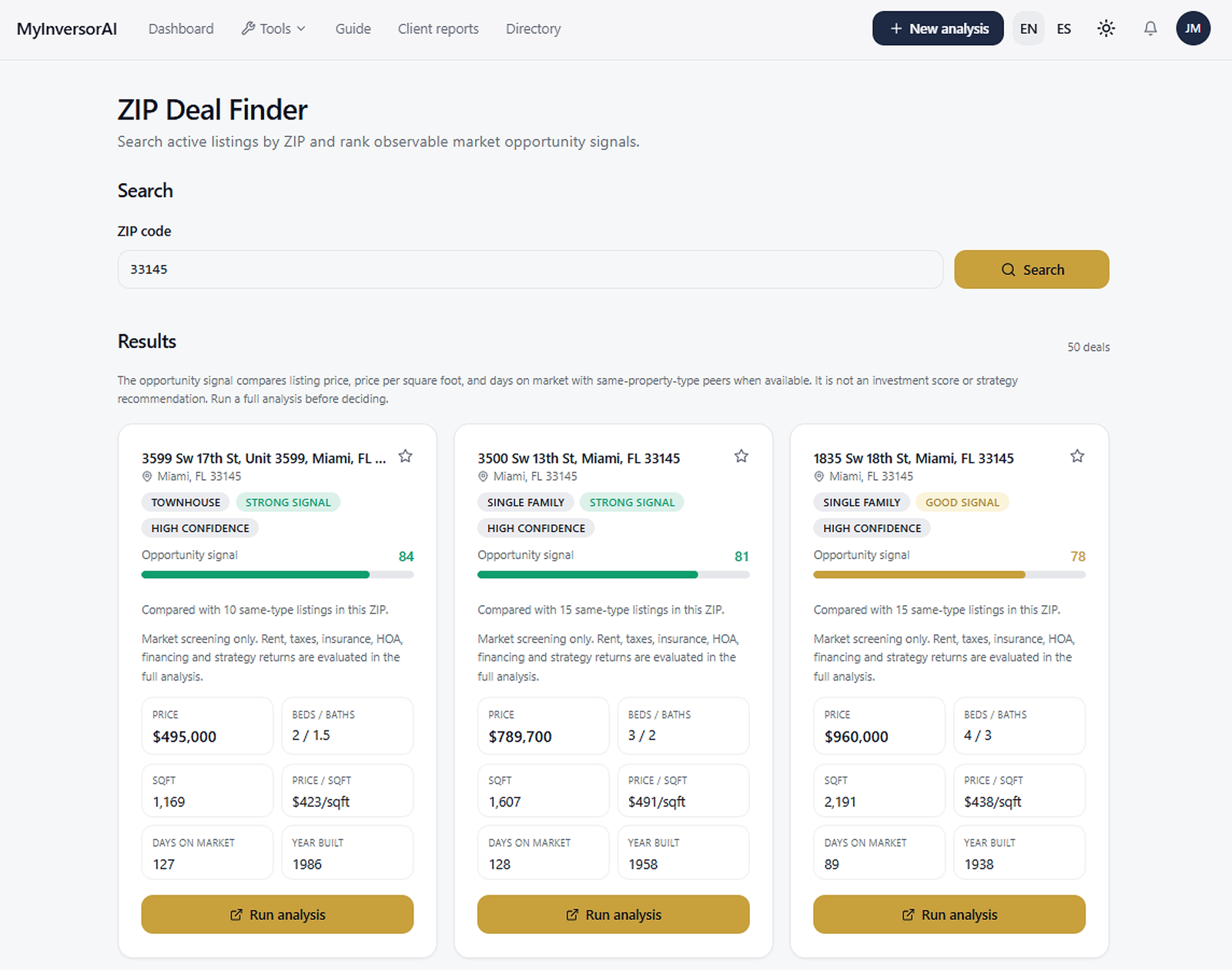Click the ZIP code input field

(x=530, y=269)
